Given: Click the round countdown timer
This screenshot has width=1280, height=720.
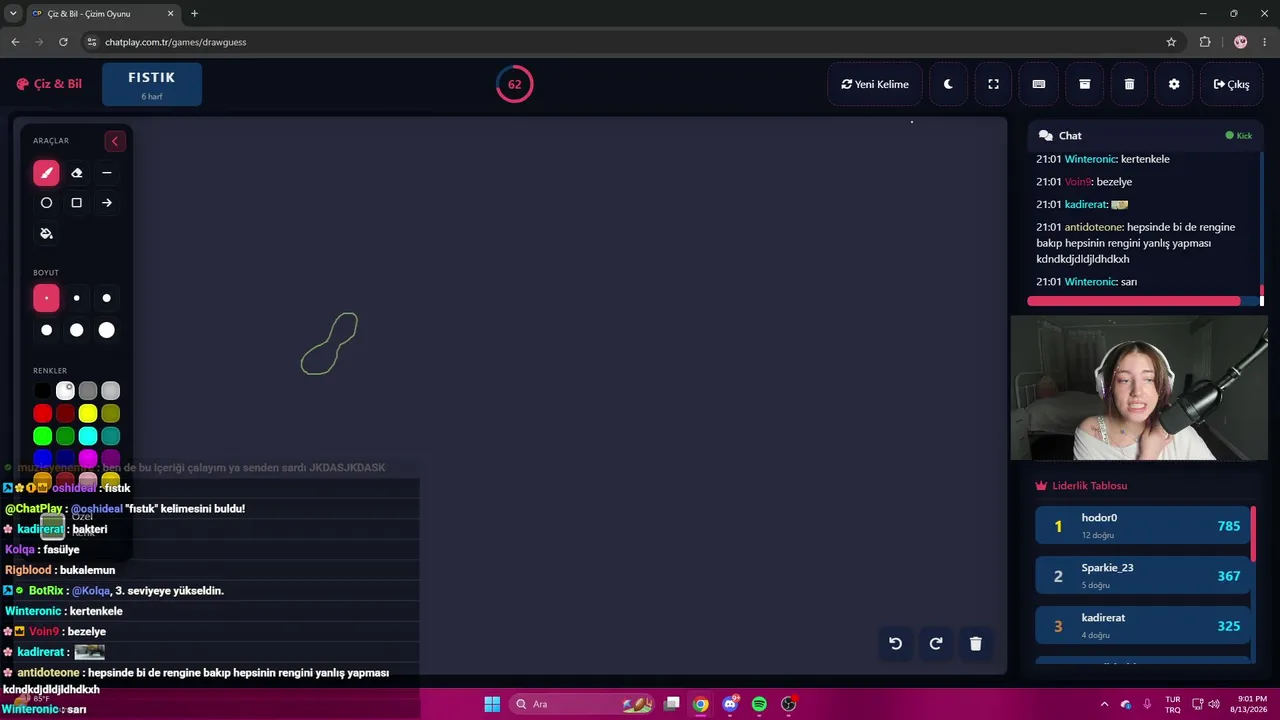Looking at the screenshot, I should pos(514,84).
